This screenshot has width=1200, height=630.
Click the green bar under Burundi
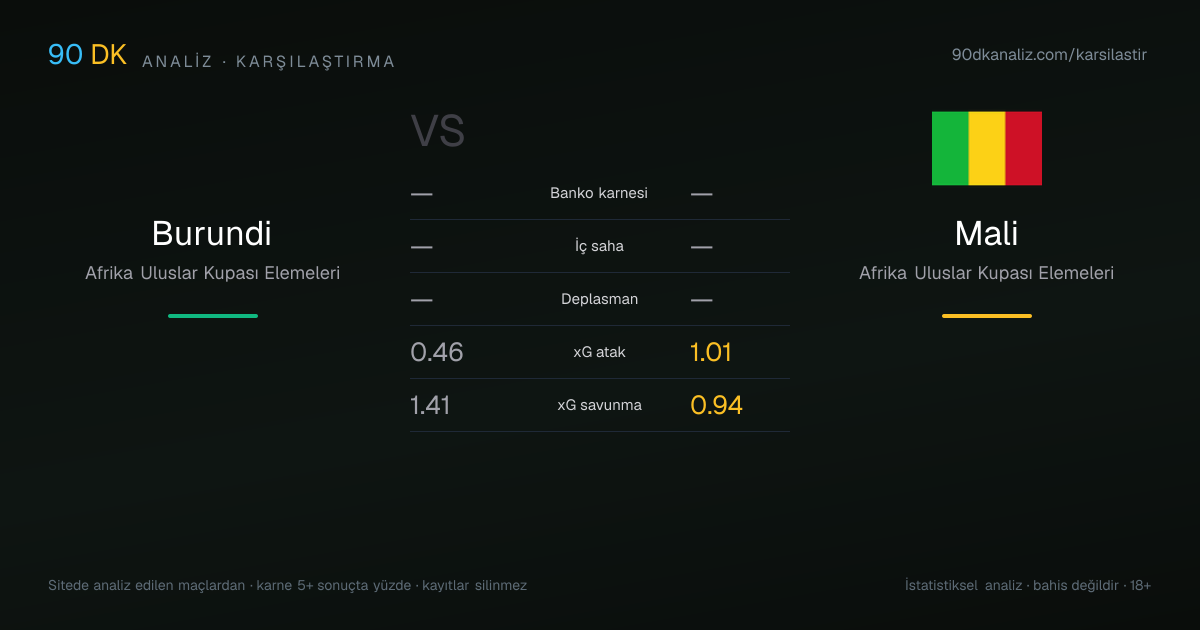[213, 316]
